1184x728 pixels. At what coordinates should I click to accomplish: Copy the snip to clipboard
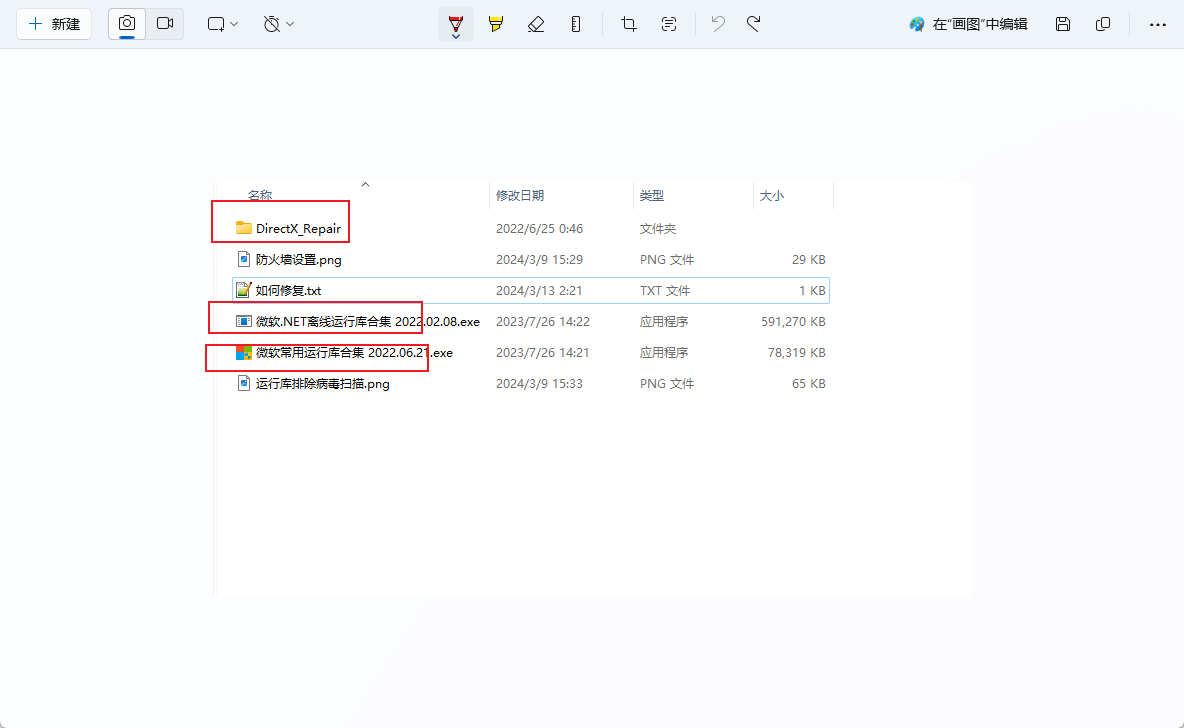tap(1102, 24)
